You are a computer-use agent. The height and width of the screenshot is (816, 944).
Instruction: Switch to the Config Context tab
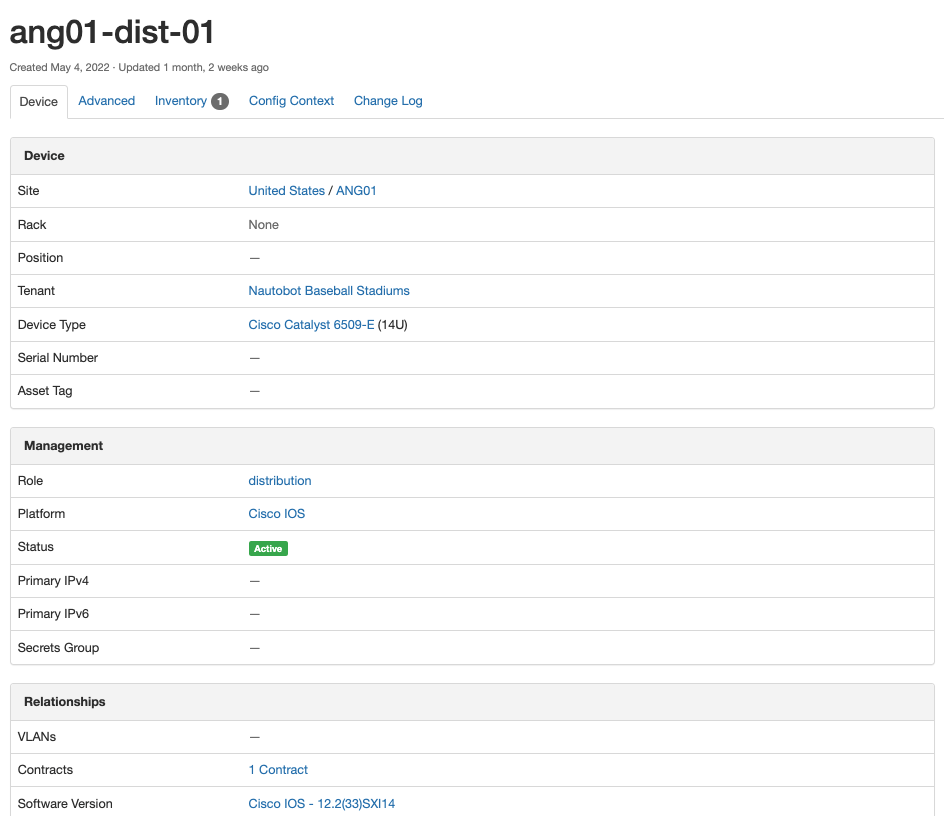coord(291,101)
